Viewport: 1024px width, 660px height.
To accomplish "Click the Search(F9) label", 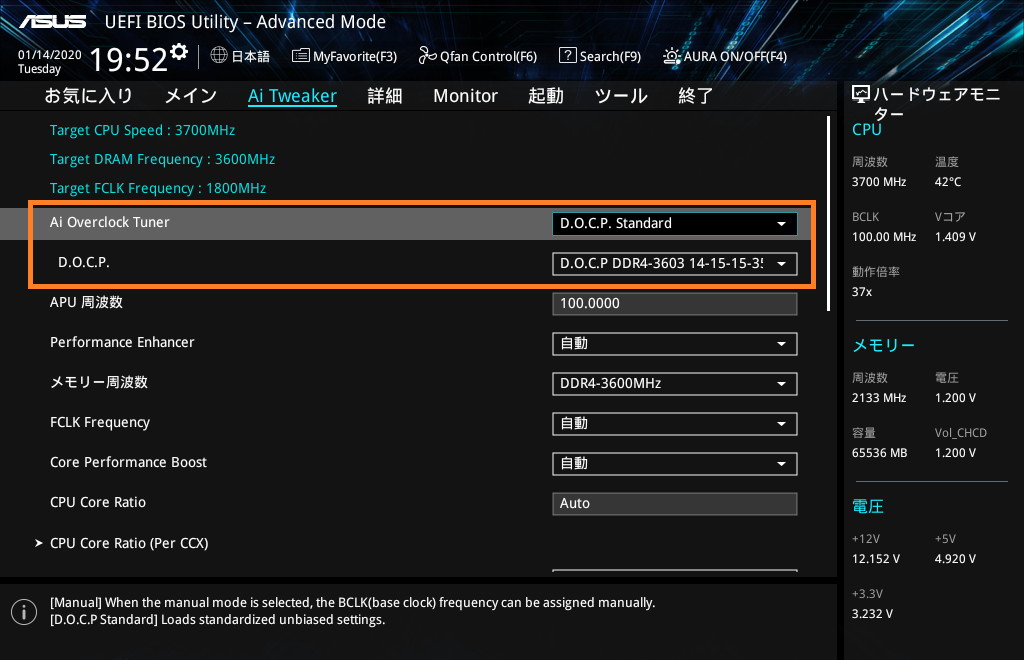I will 610,57.
